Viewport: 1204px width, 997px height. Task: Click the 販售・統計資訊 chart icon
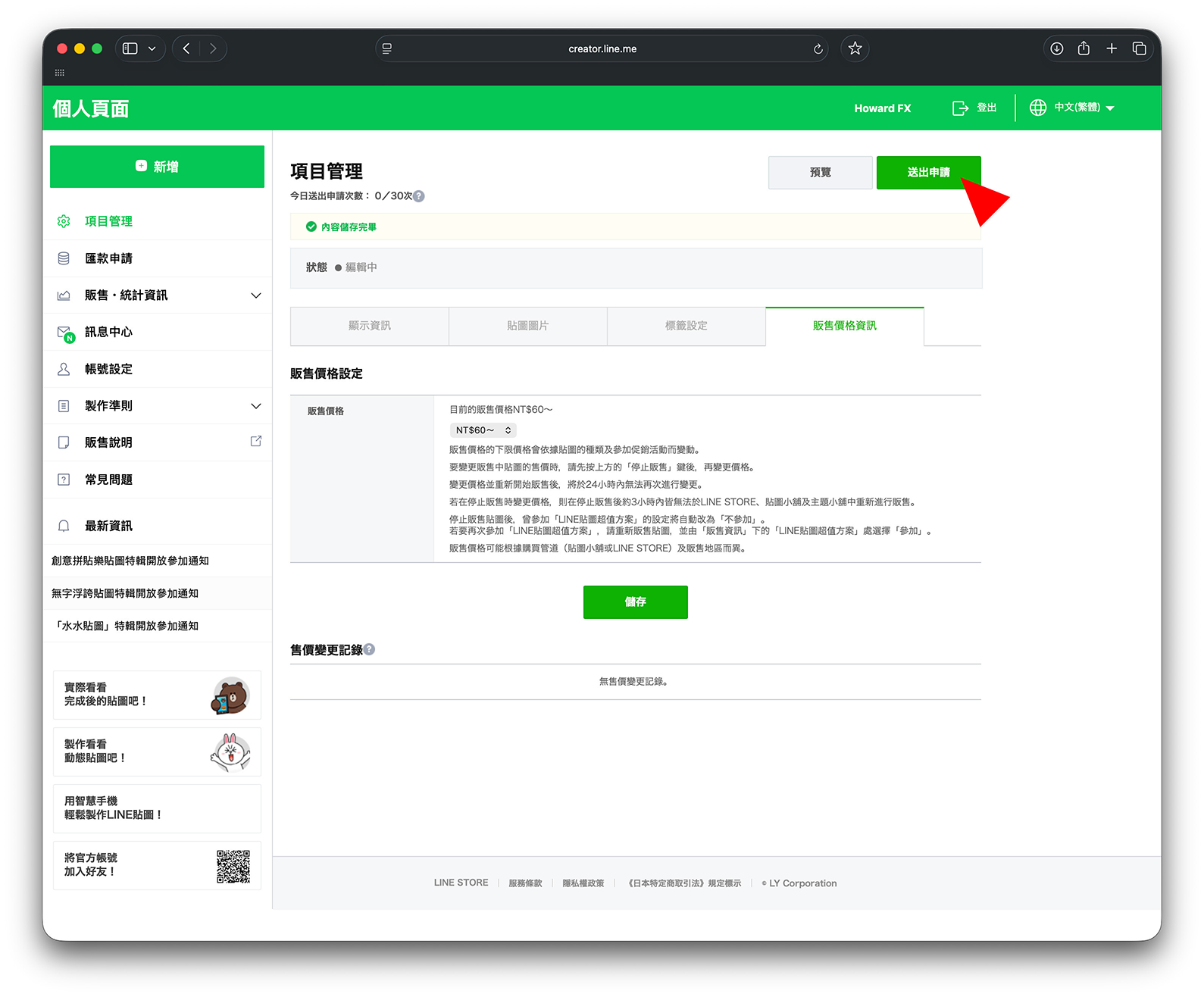(x=64, y=295)
